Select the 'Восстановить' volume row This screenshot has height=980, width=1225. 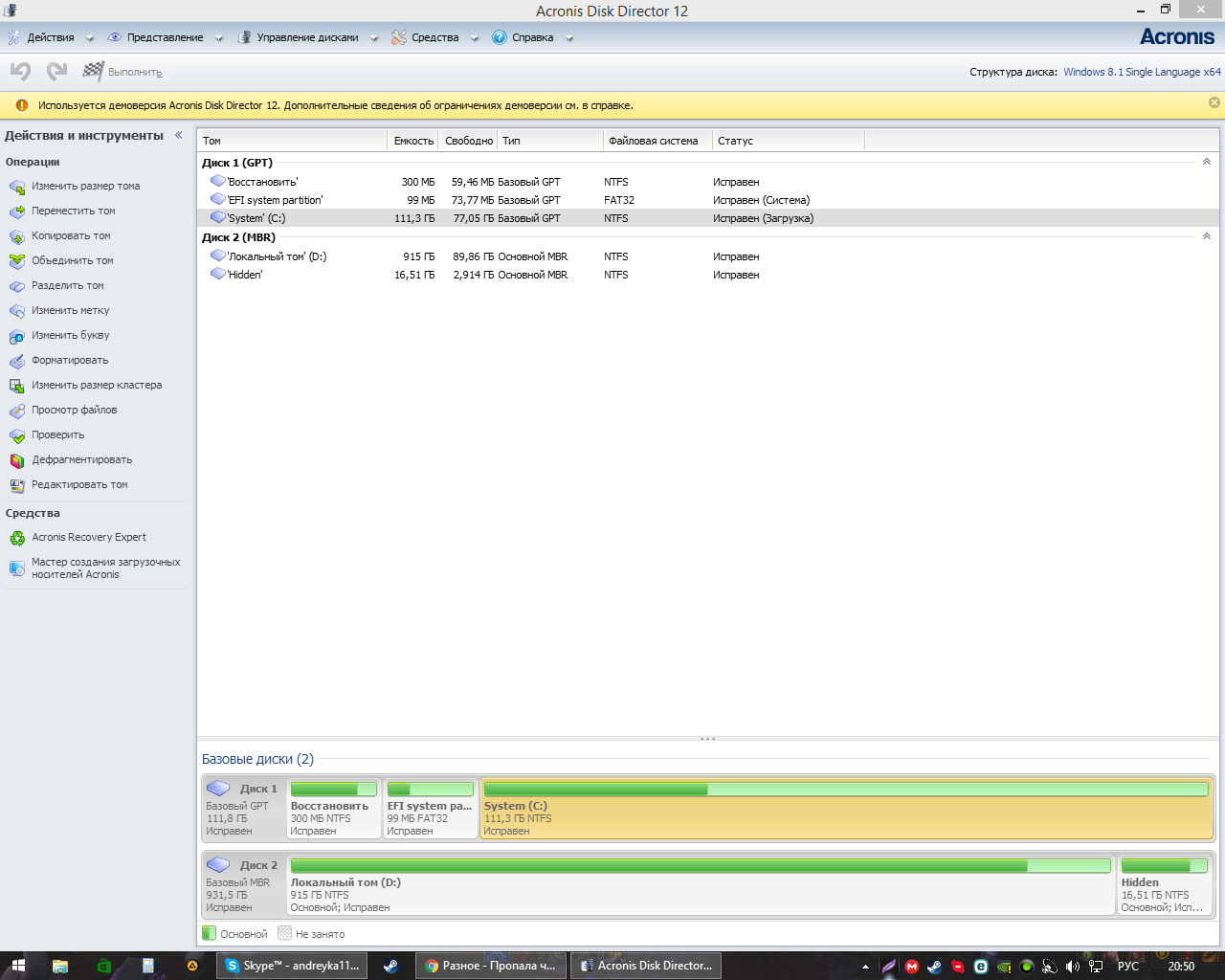[x=708, y=182]
